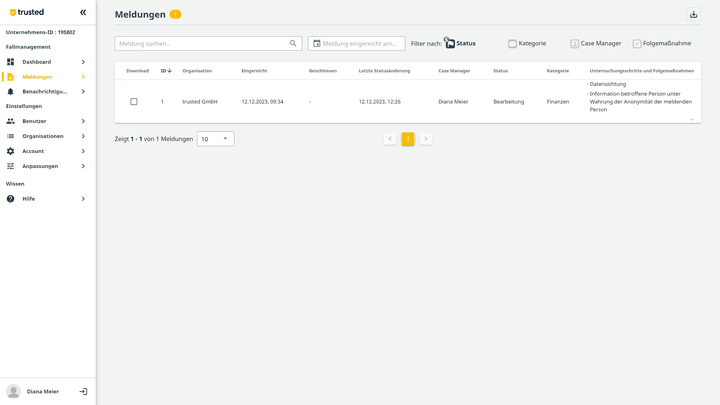Expand the Hilfe section chevron
720x405 pixels.
(83, 199)
